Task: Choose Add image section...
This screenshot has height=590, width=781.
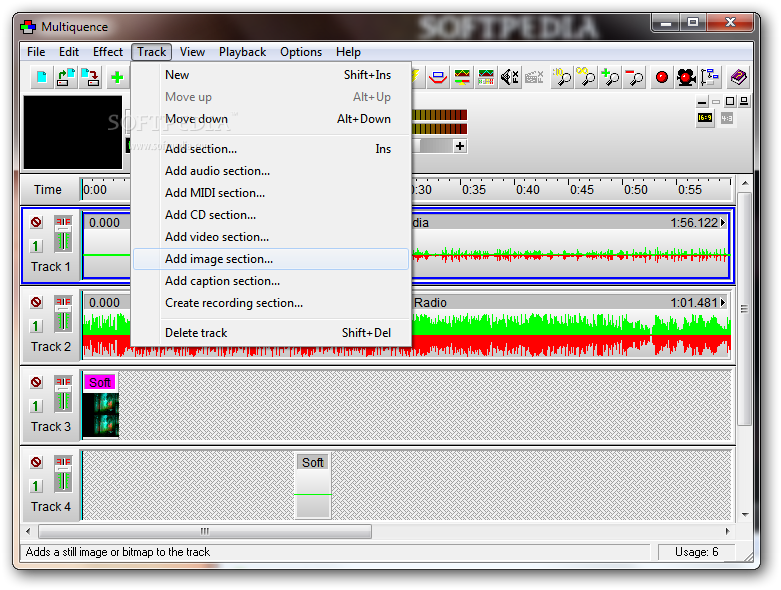Action: pos(271,259)
